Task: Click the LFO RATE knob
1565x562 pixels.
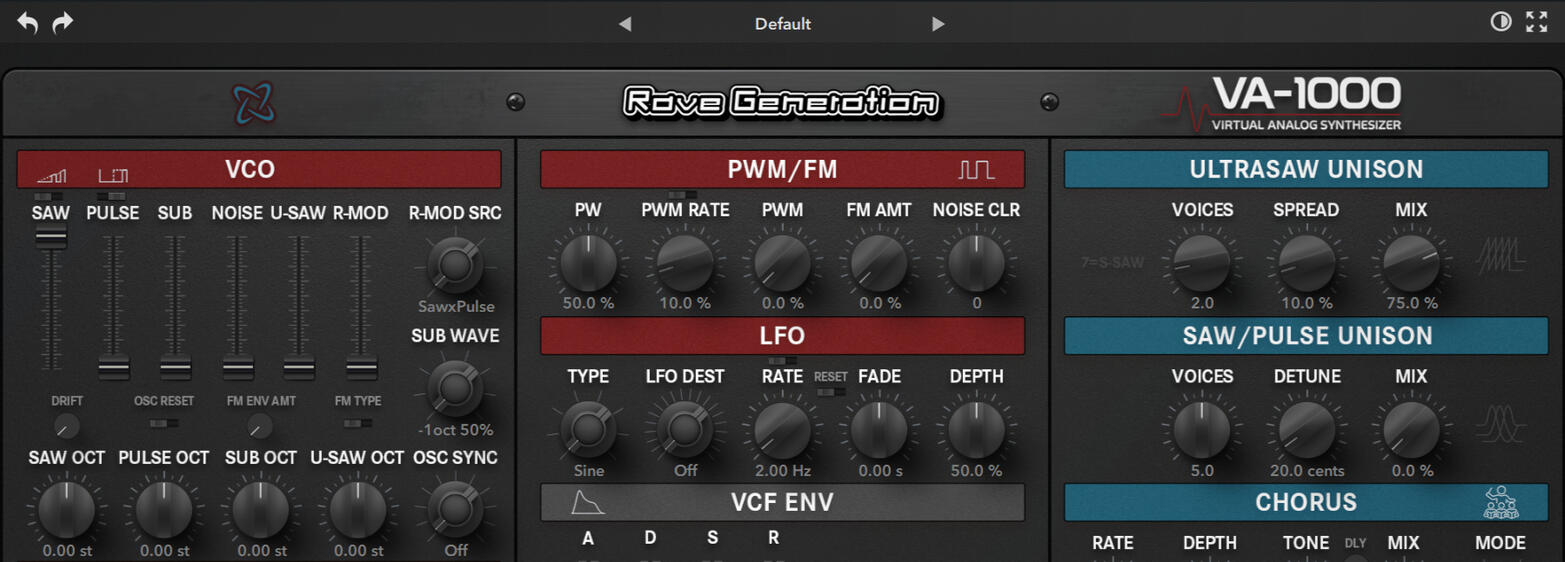Action: click(782, 430)
